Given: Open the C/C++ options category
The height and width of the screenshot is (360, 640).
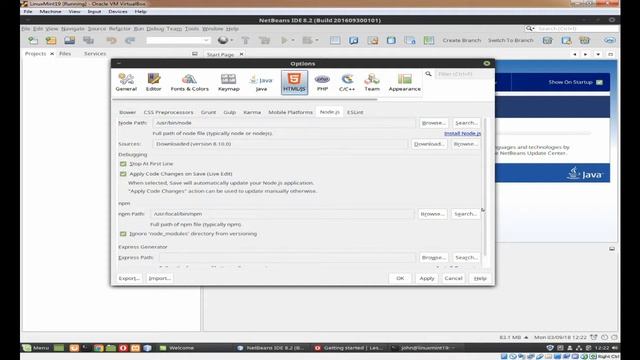Looking at the screenshot, I should pyautogui.click(x=347, y=82).
